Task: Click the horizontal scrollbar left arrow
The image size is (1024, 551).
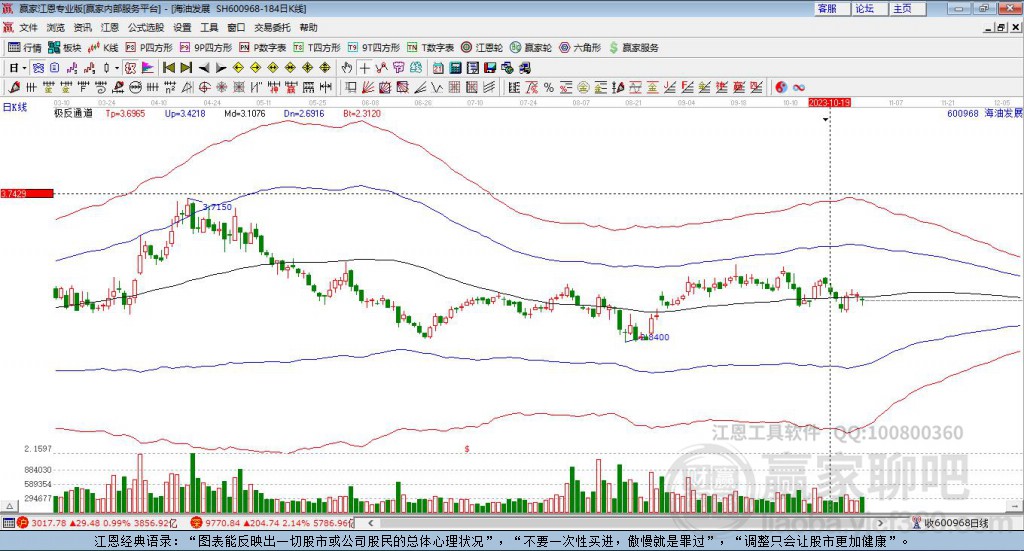Action: coord(371,523)
